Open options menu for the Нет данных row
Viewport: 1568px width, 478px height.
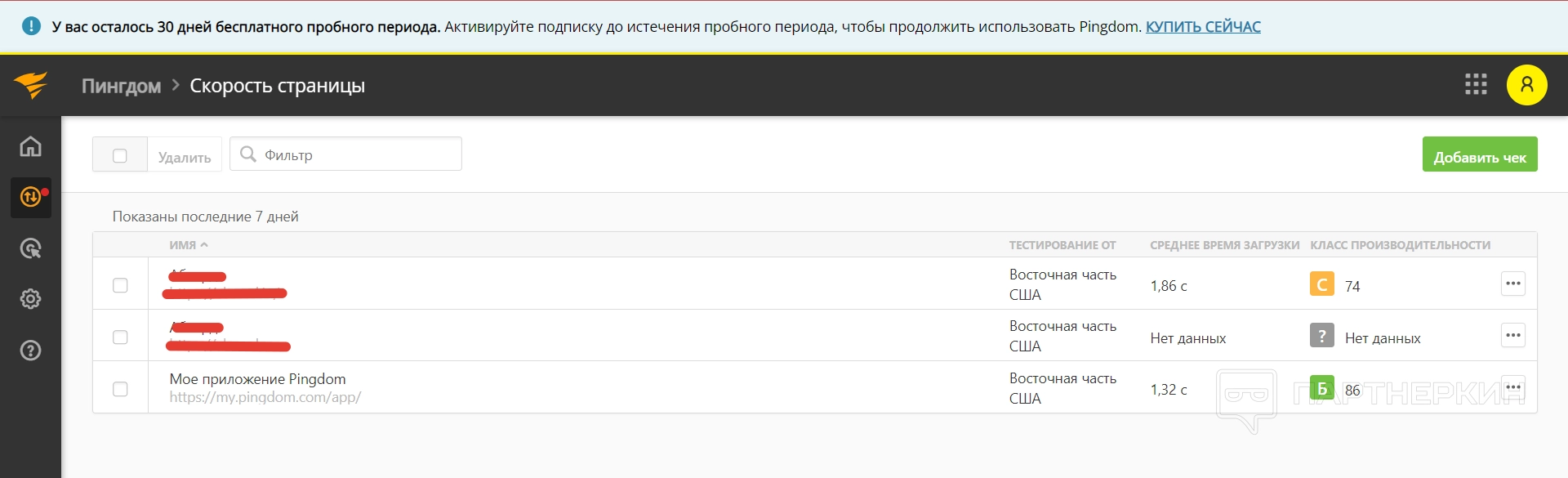pyautogui.click(x=1512, y=336)
